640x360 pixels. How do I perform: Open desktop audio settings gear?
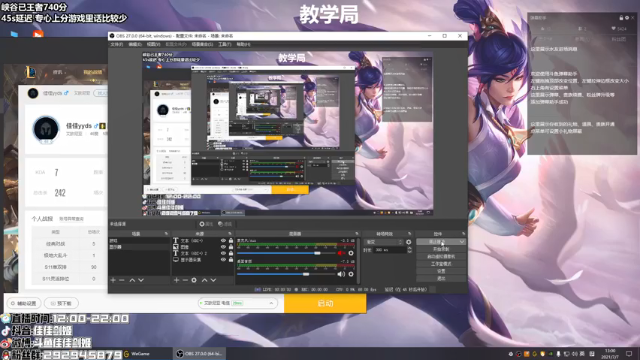pyautogui.click(x=351, y=274)
